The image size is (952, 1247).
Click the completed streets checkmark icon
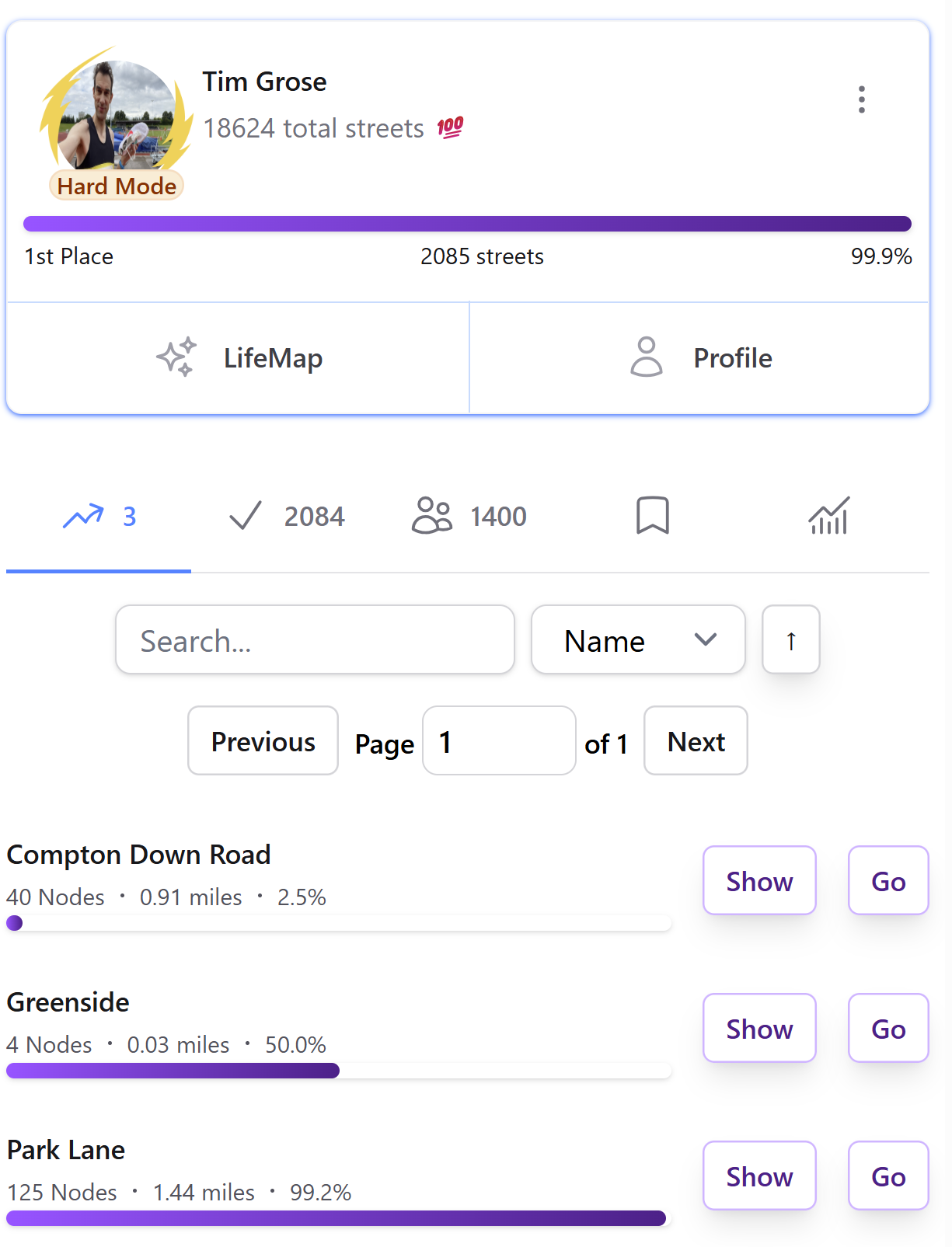coord(246,515)
